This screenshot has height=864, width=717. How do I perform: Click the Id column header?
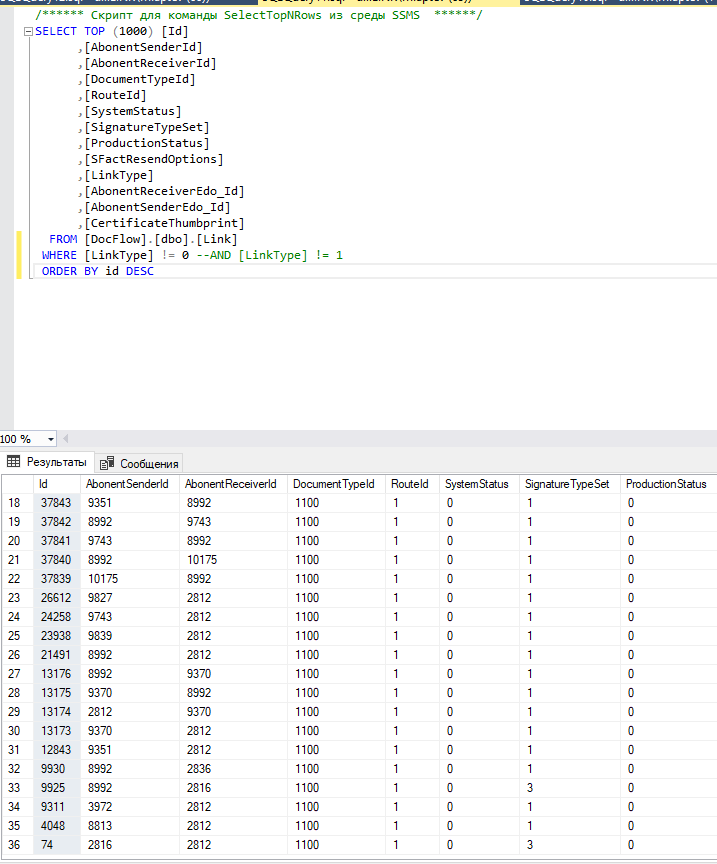(x=43, y=484)
